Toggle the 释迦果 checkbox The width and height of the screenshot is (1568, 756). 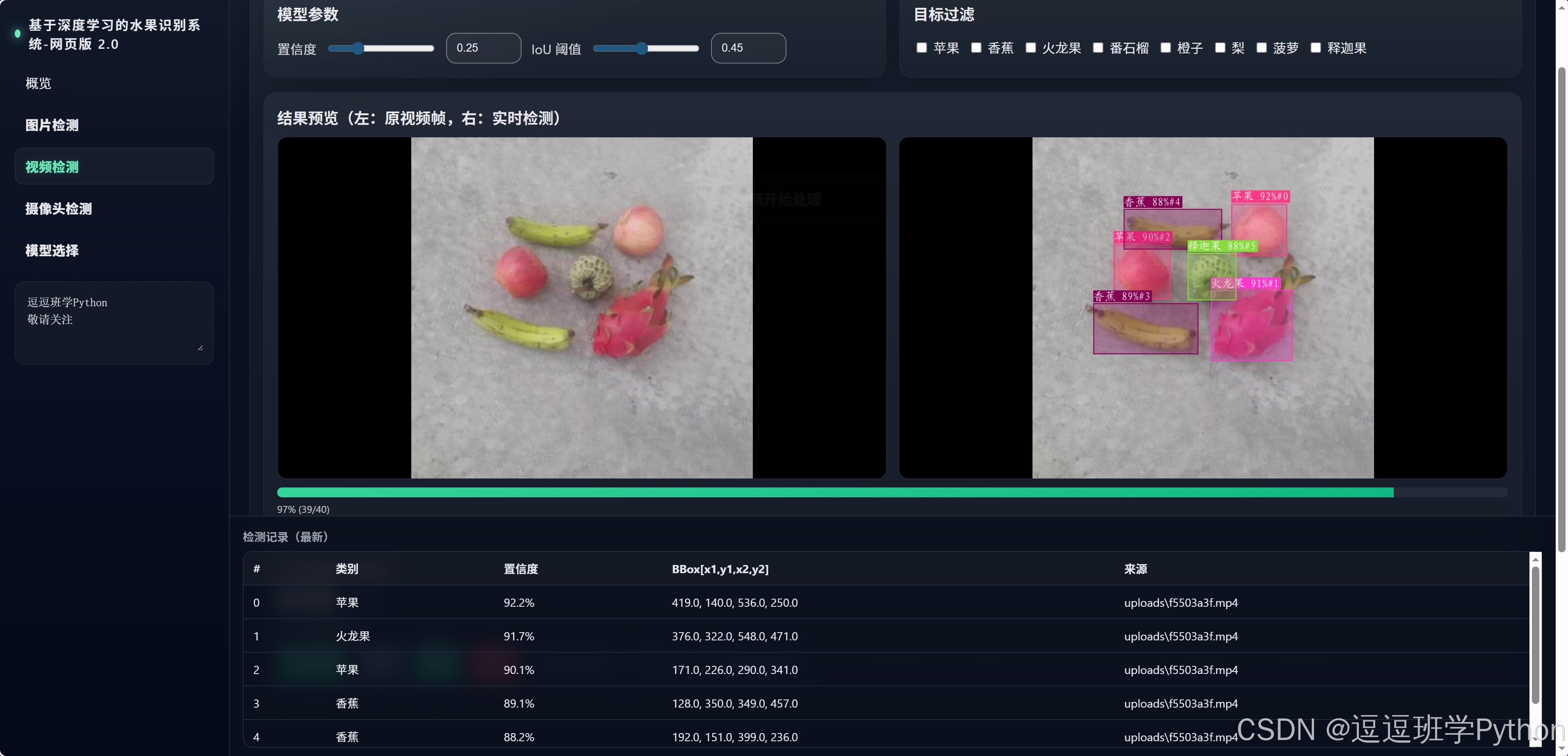point(1316,48)
